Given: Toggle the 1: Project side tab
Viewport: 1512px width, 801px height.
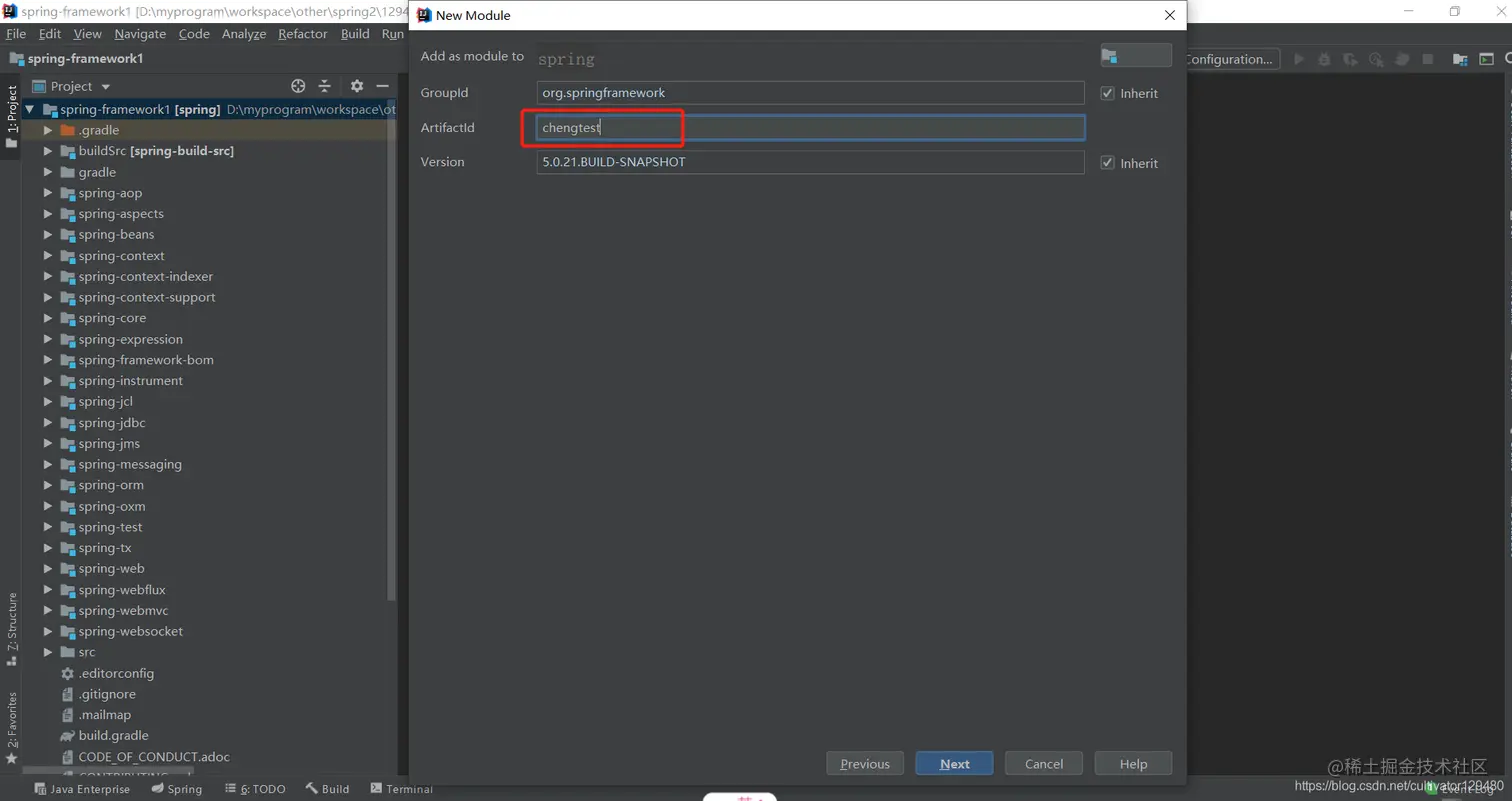Looking at the screenshot, I should click(x=12, y=116).
